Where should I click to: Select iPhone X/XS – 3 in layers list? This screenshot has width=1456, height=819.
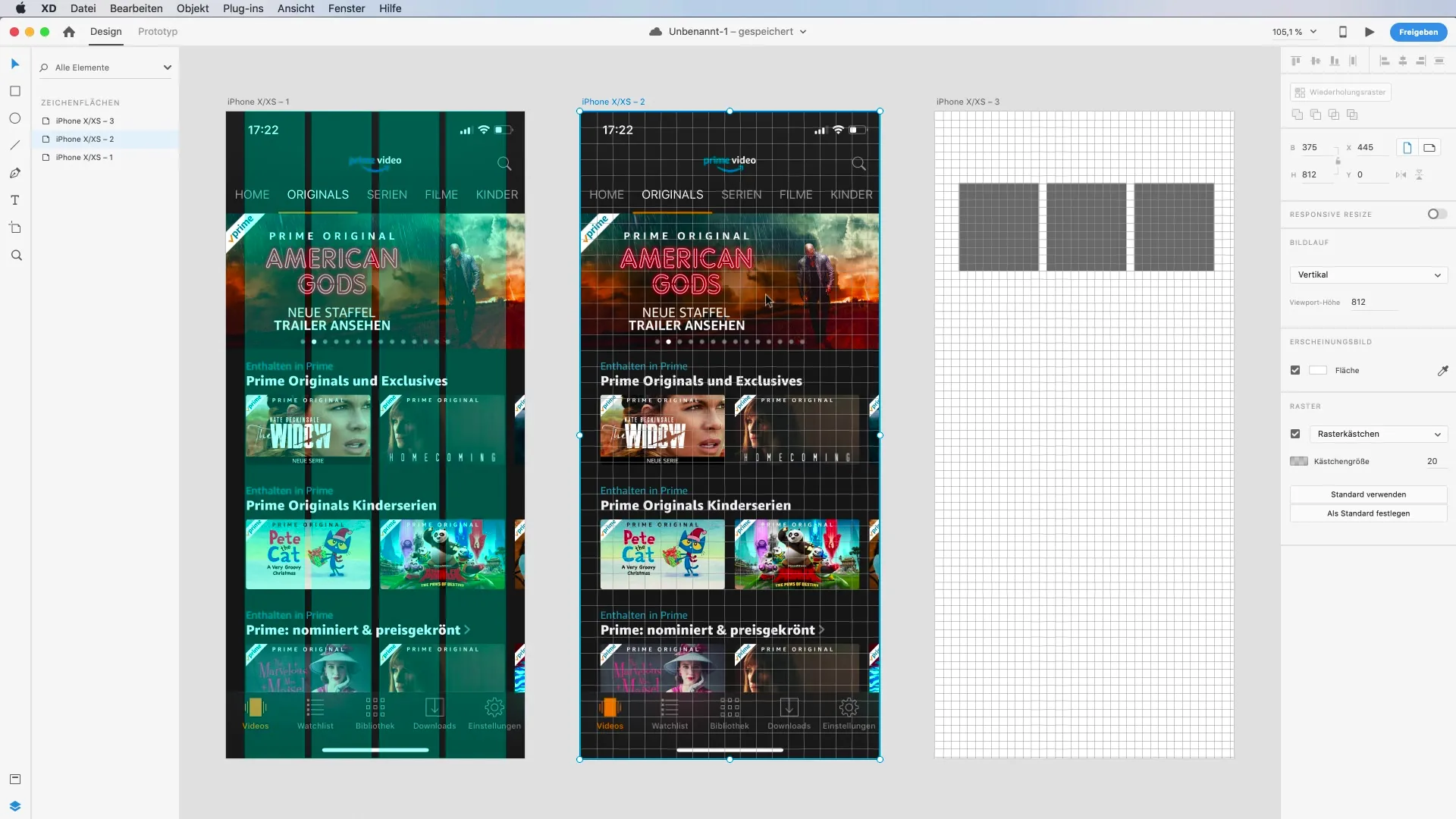(85, 121)
